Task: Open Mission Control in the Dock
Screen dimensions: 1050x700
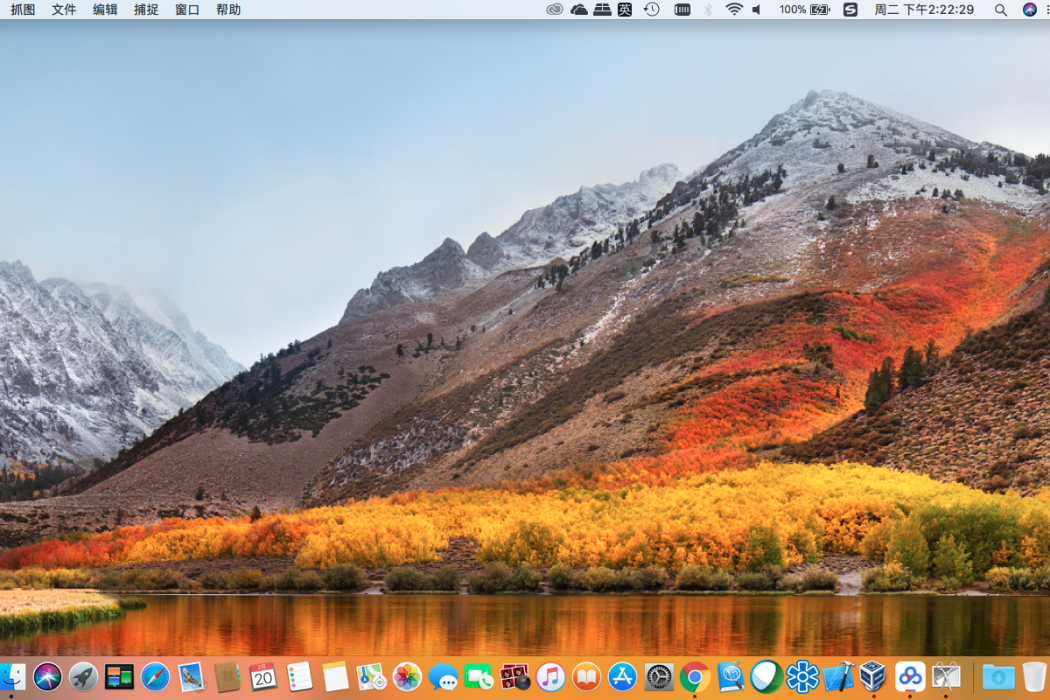Action: (x=119, y=677)
